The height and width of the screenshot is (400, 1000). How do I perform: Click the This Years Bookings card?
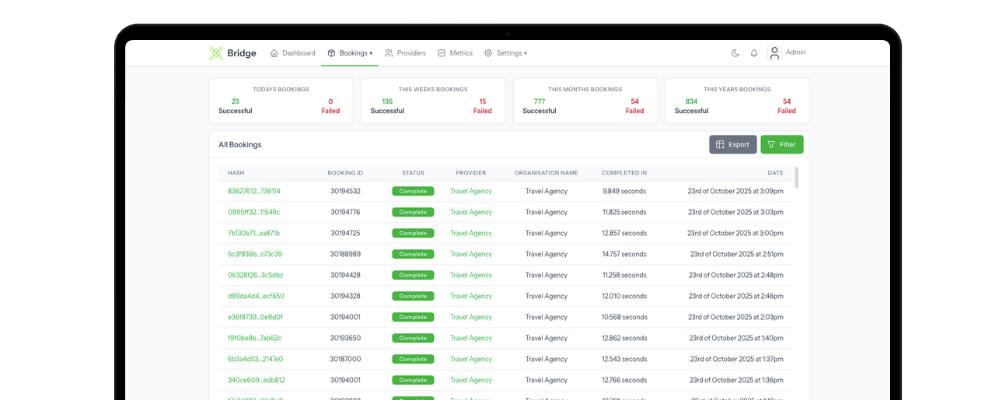[737, 101]
